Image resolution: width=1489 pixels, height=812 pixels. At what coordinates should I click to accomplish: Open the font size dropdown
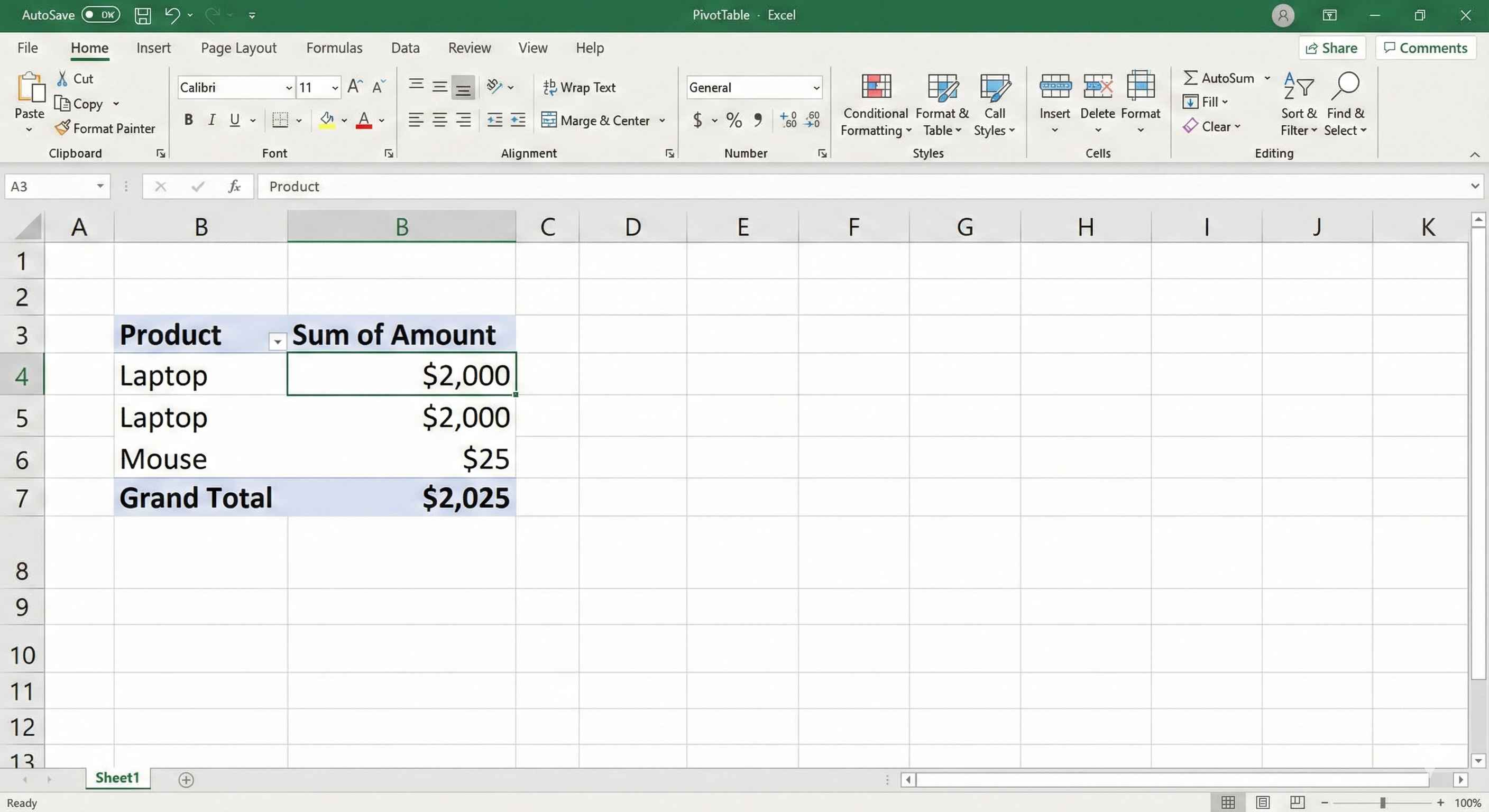point(334,87)
